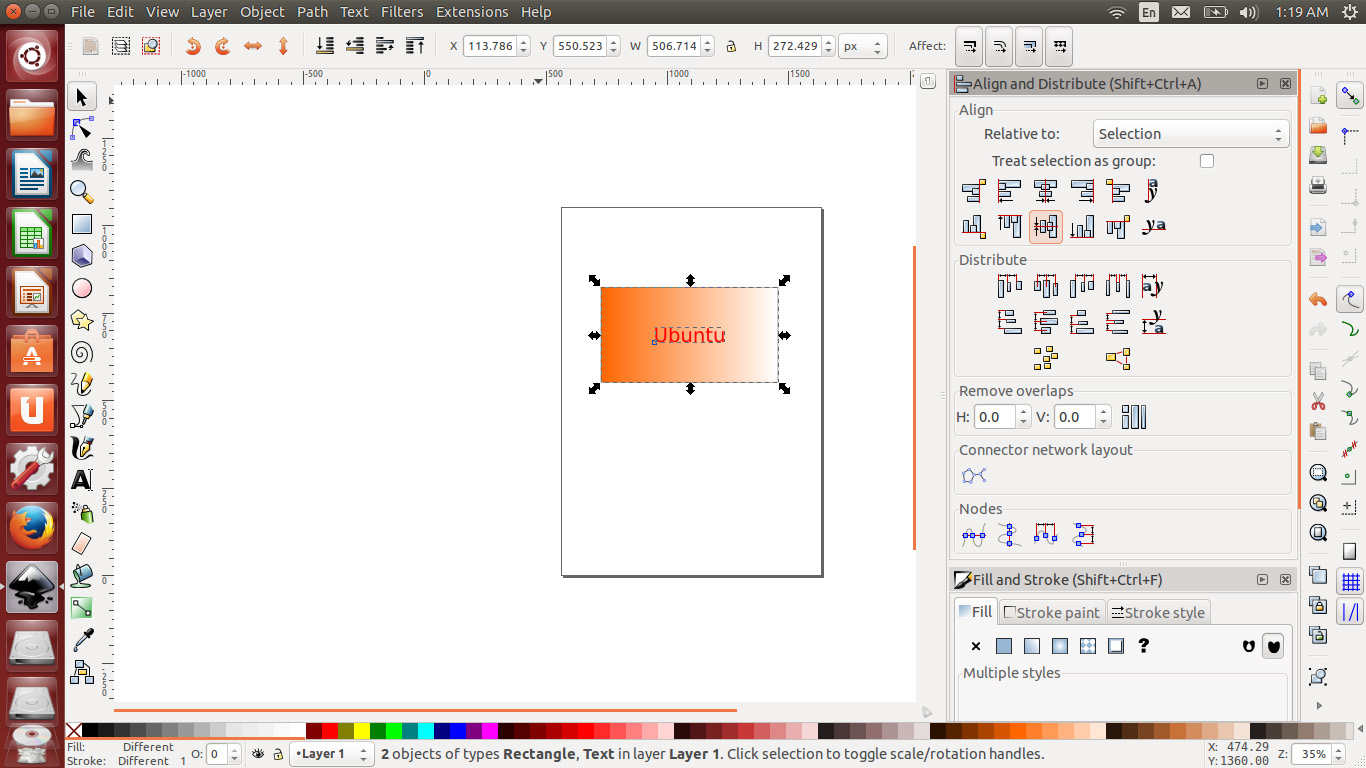Screen dimensions: 1366x768
Task: Select the Rectangle tool
Action: [x=82, y=224]
